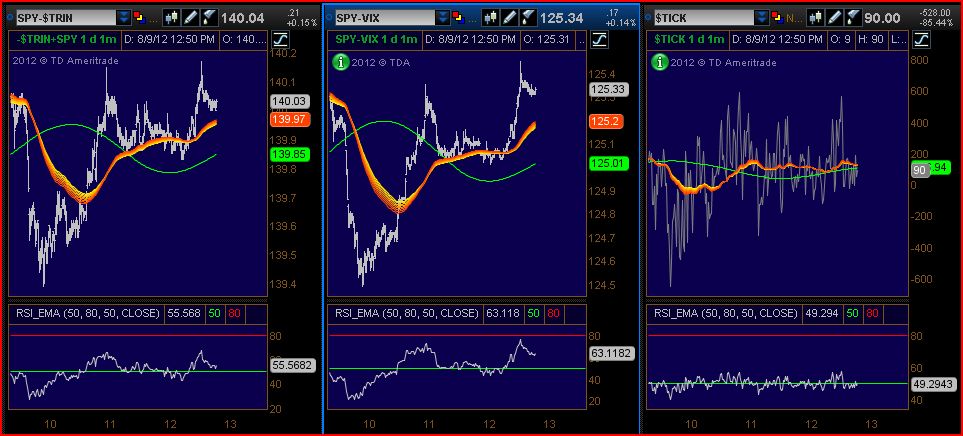Click blue dot left of $TICK symbol
The height and width of the screenshot is (436, 963).
click(x=647, y=18)
